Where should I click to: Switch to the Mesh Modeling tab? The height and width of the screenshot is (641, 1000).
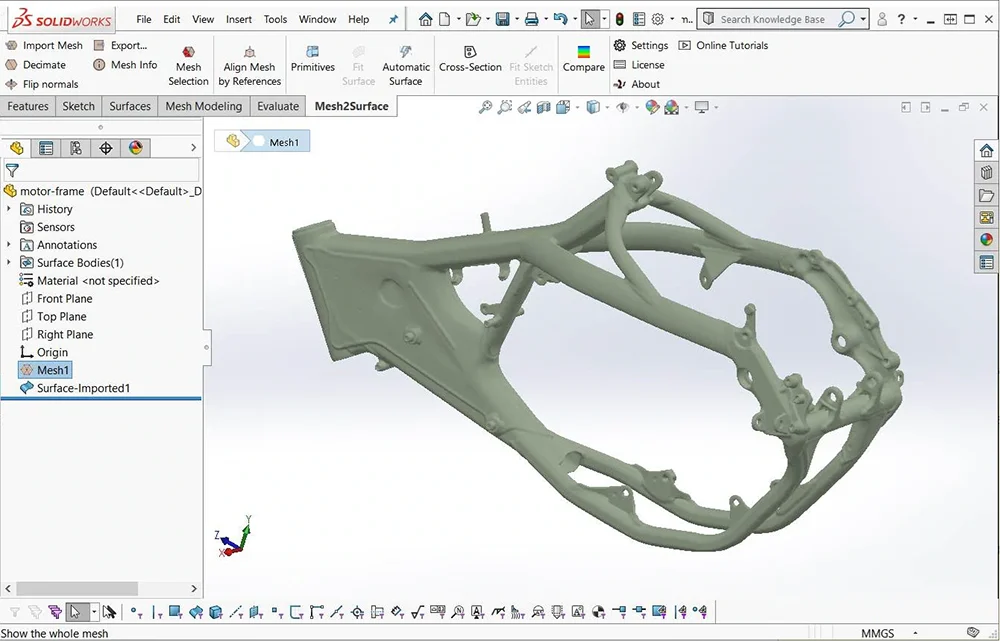coord(203,106)
